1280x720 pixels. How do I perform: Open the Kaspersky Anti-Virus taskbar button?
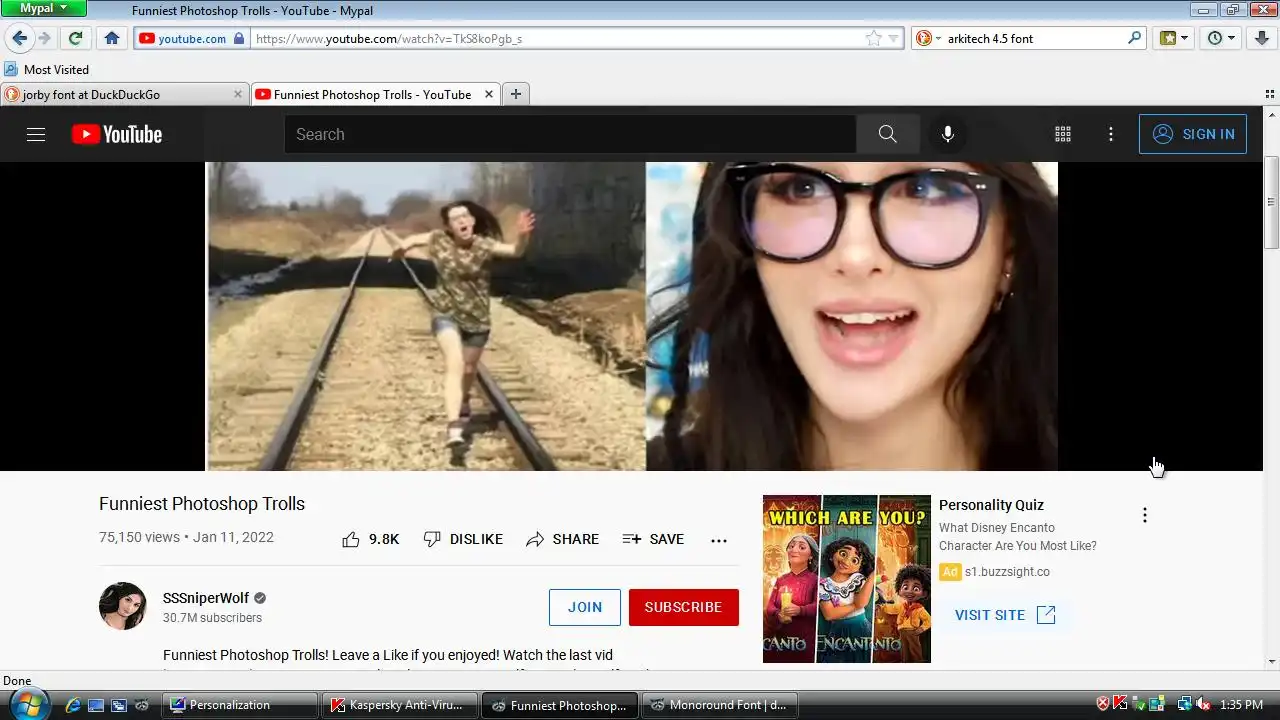[x=400, y=705]
